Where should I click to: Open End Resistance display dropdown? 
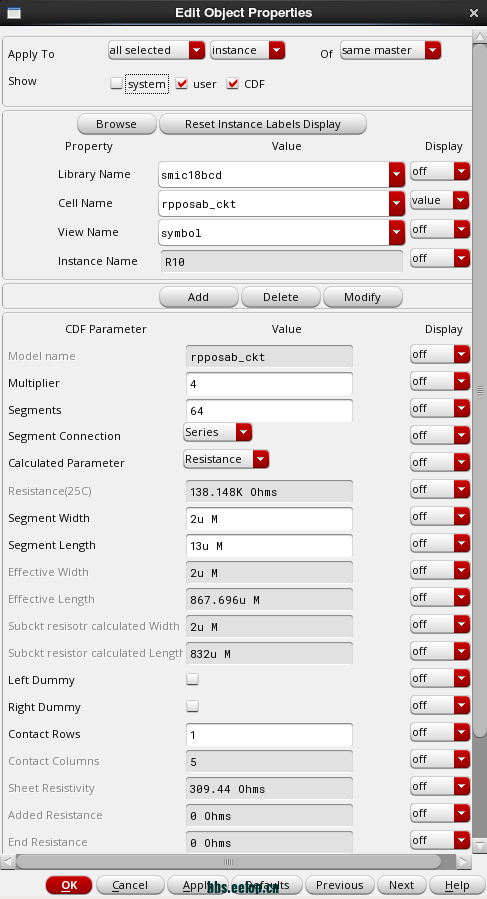[x=440, y=840]
